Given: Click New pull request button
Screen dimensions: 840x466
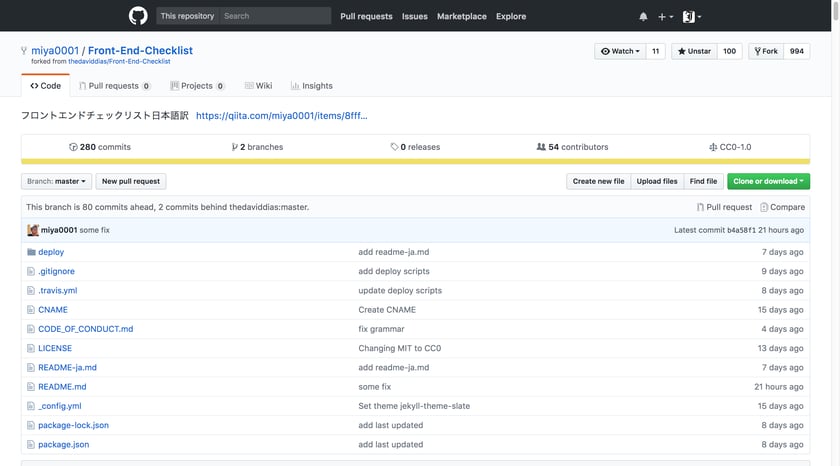Looking at the screenshot, I should [x=131, y=181].
